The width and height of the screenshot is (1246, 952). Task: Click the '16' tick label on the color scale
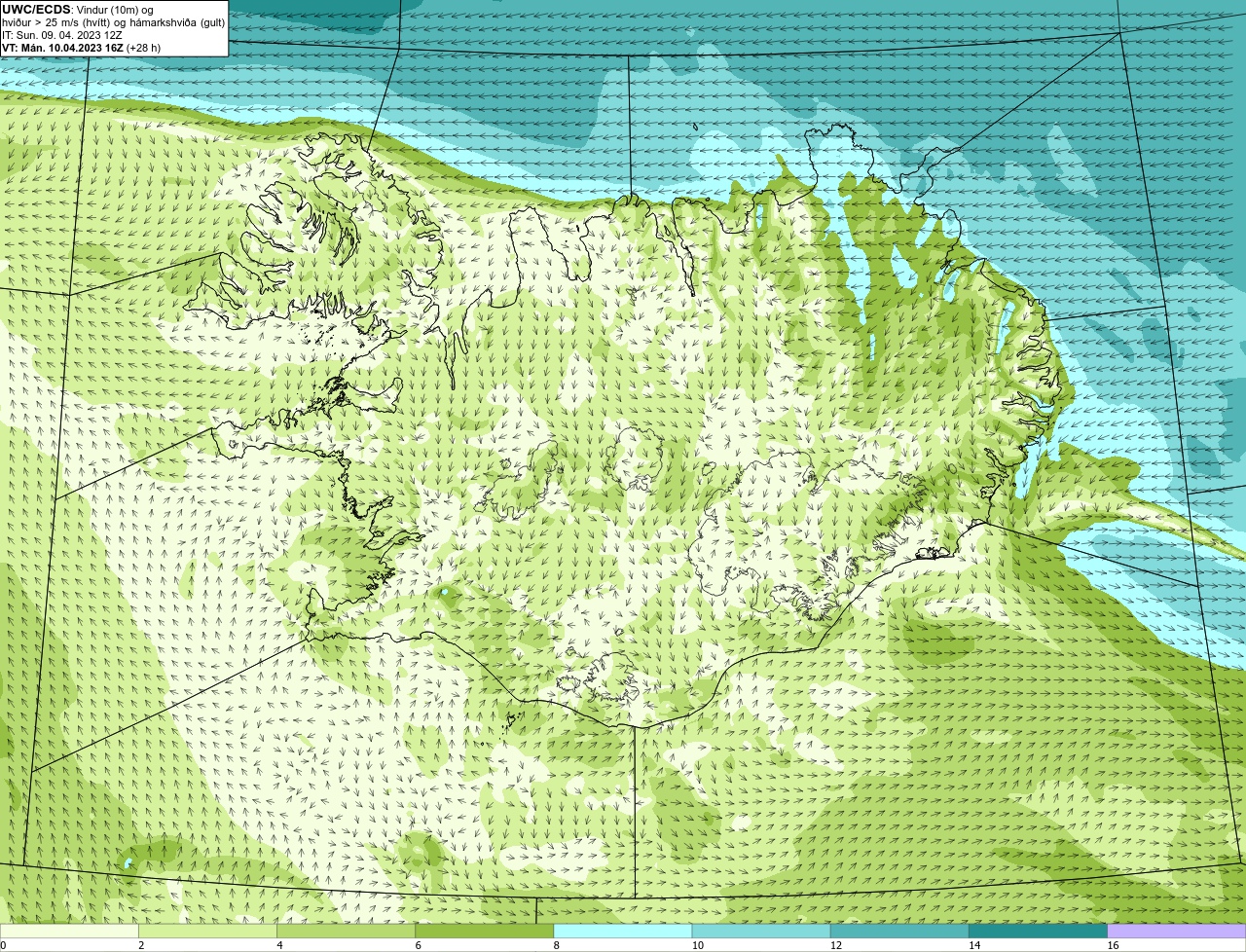[x=1113, y=945]
